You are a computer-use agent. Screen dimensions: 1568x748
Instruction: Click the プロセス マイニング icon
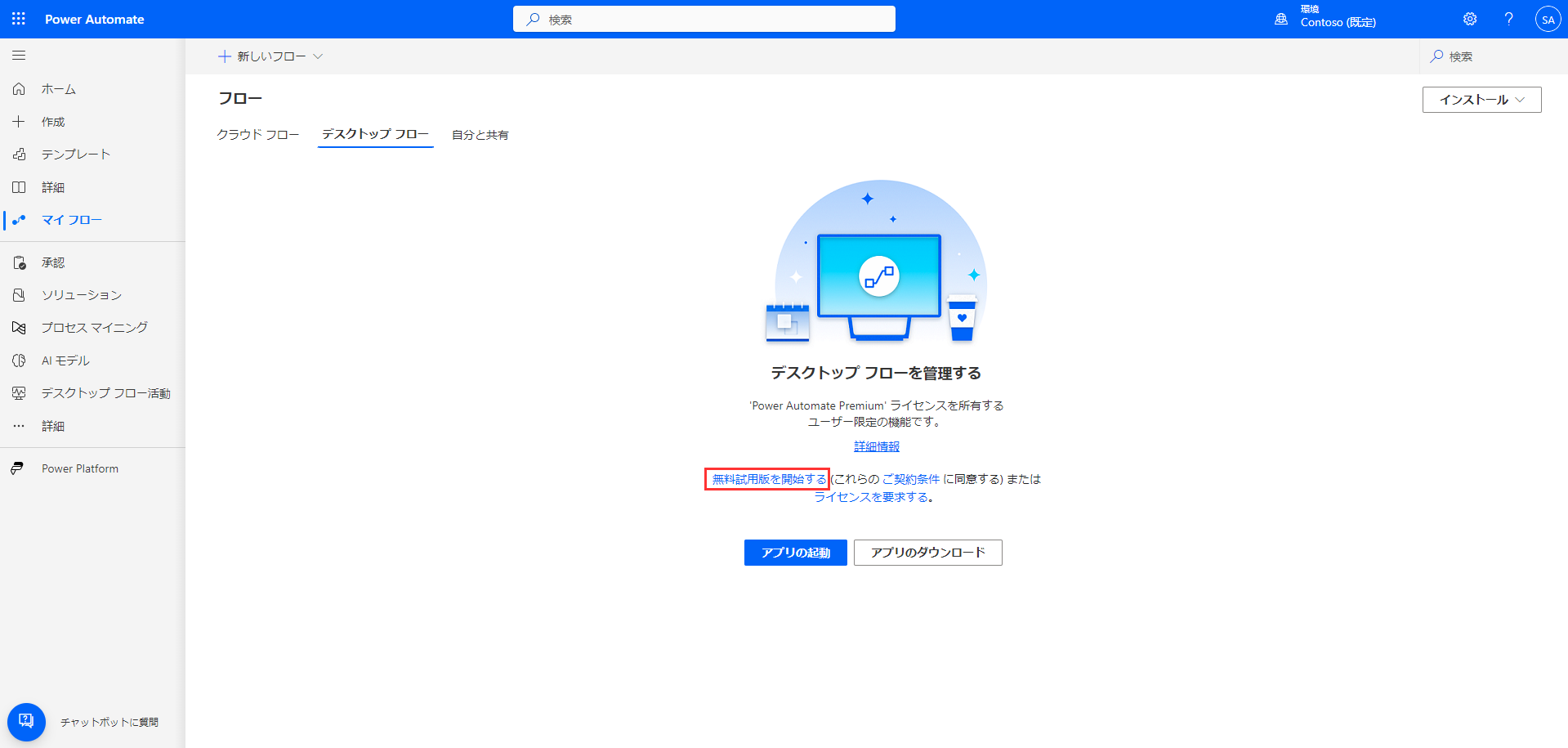pyautogui.click(x=19, y=327)
